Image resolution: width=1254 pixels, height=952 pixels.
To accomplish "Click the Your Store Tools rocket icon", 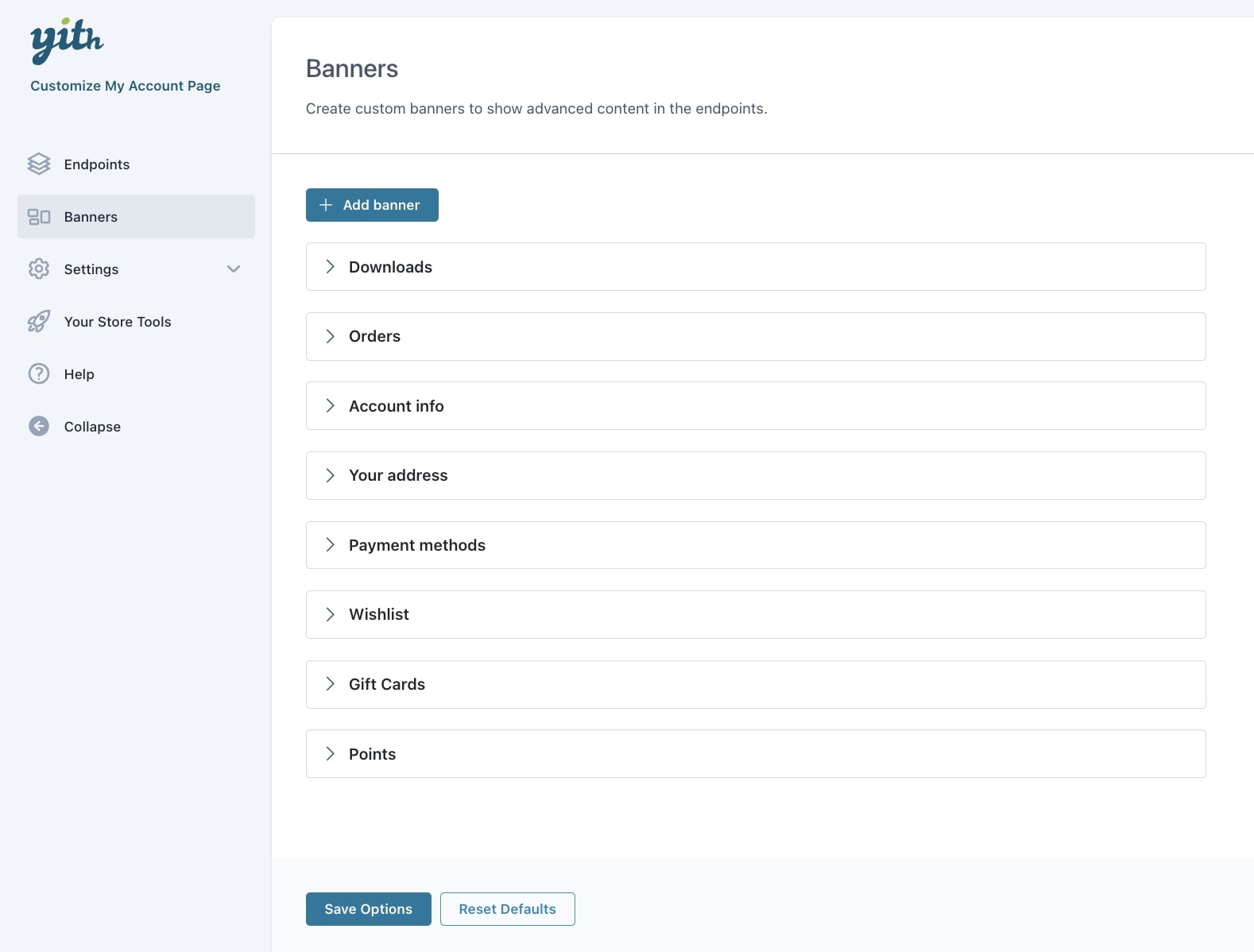I will pos(39,322).
